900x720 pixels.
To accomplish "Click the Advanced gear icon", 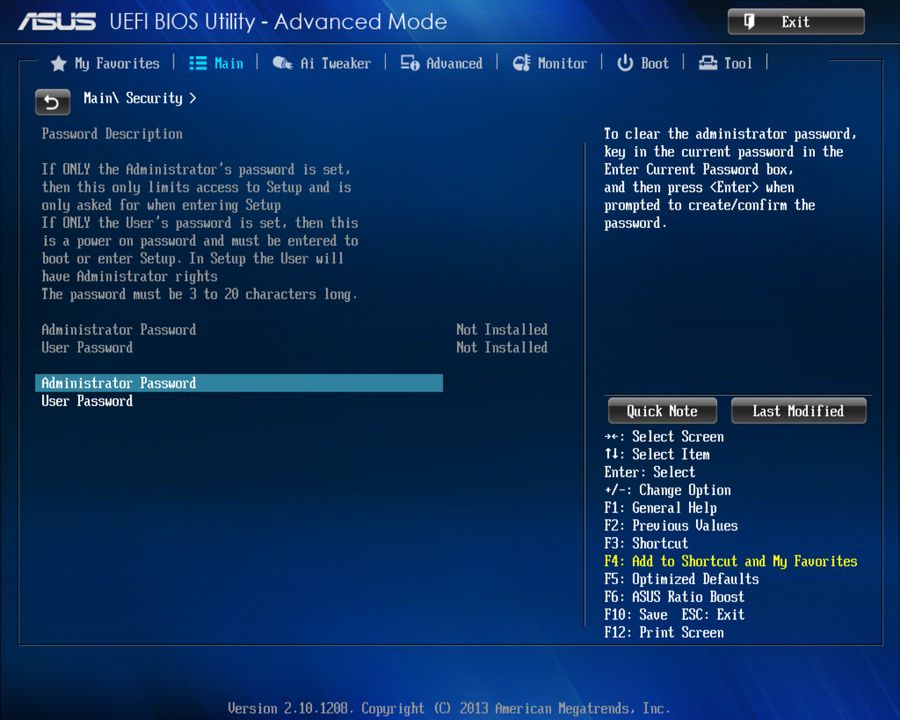I will pos(408,63).
